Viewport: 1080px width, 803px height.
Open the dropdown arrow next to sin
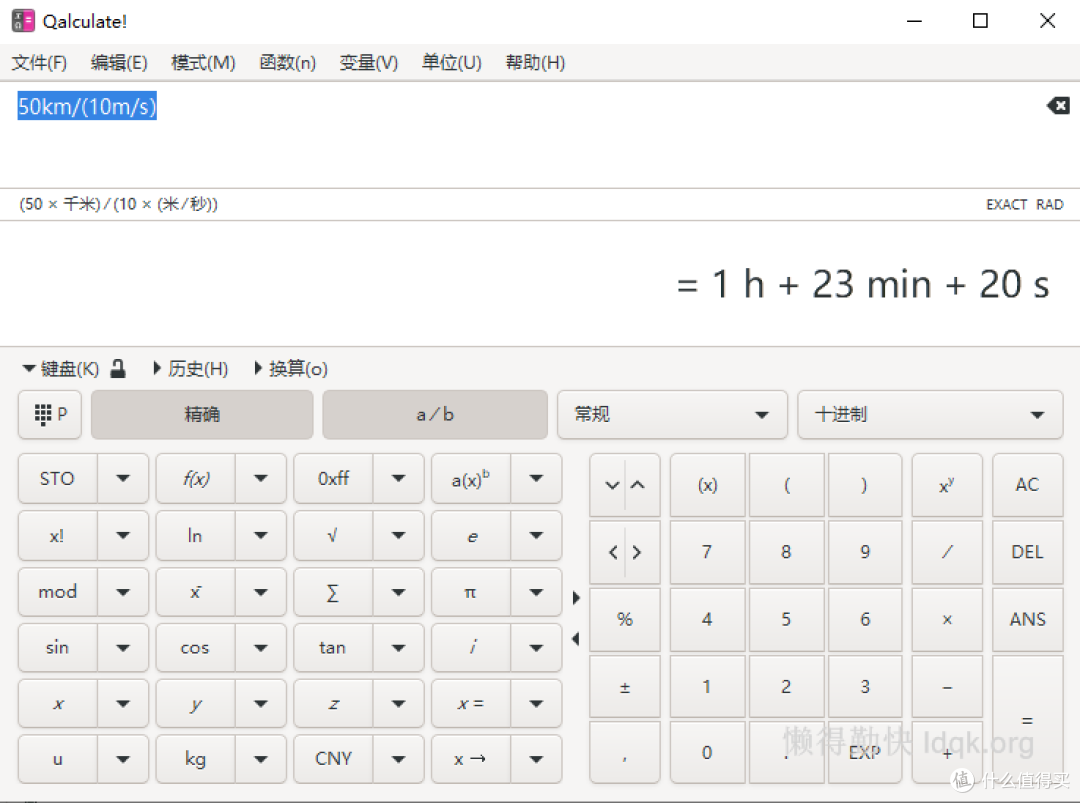tap(123, 648)
